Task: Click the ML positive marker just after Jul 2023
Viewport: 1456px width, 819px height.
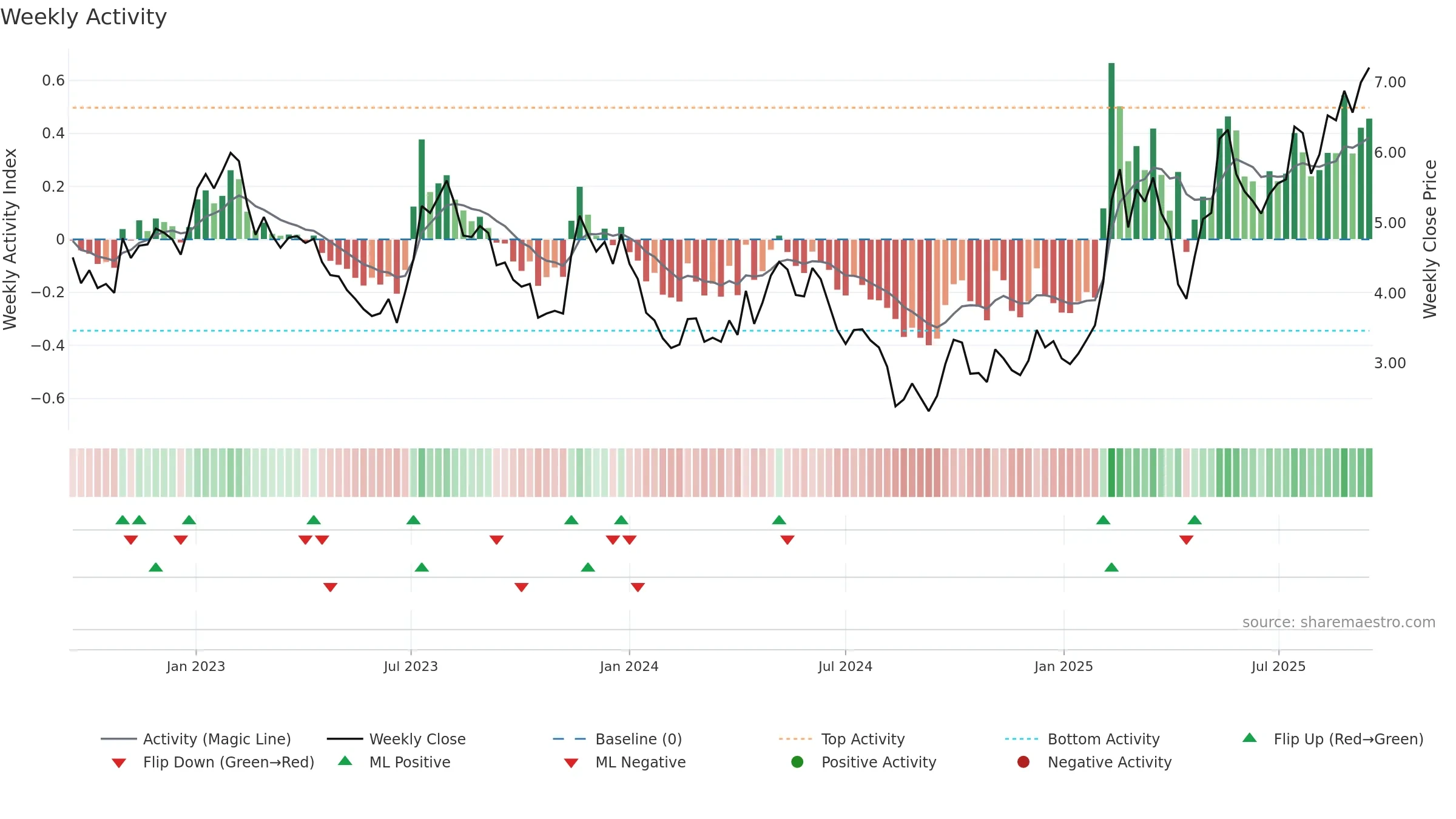Action: pyautogui.click(x=422, y=567)
